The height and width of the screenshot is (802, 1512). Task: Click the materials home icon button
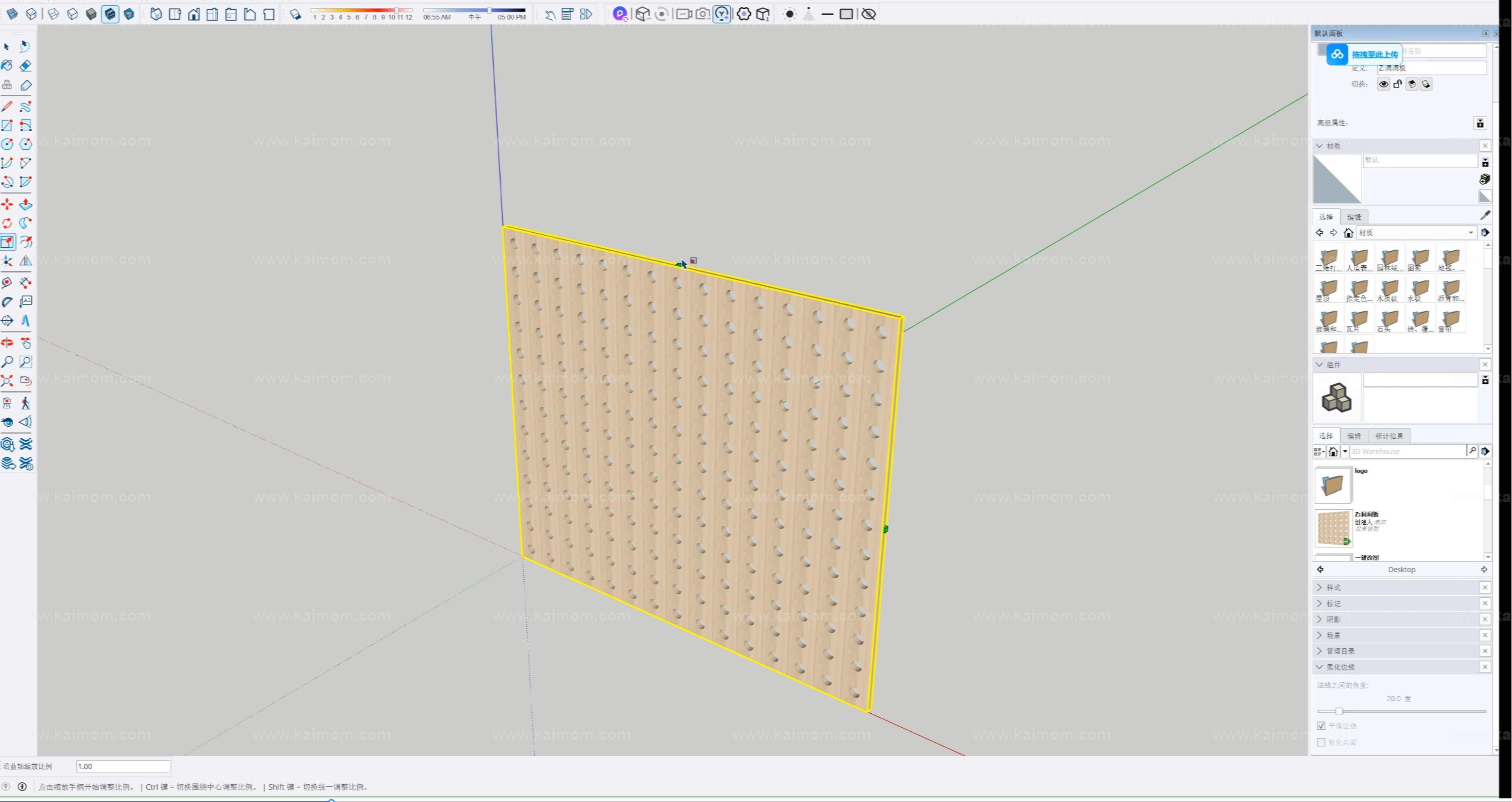(x=1348, y=233)
